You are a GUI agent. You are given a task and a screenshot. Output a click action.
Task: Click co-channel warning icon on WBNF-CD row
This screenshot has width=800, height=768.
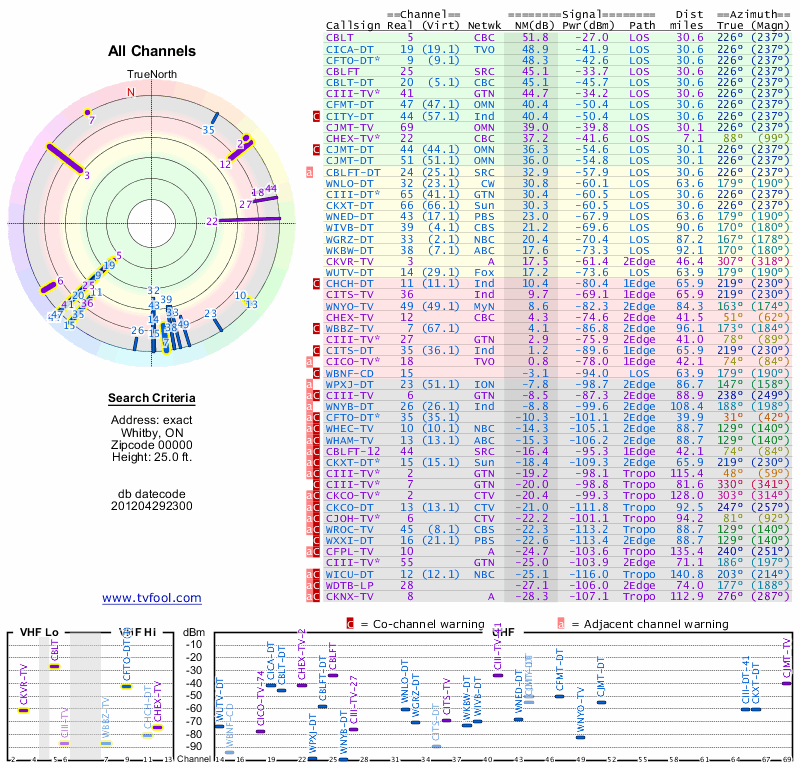point(316,373)
